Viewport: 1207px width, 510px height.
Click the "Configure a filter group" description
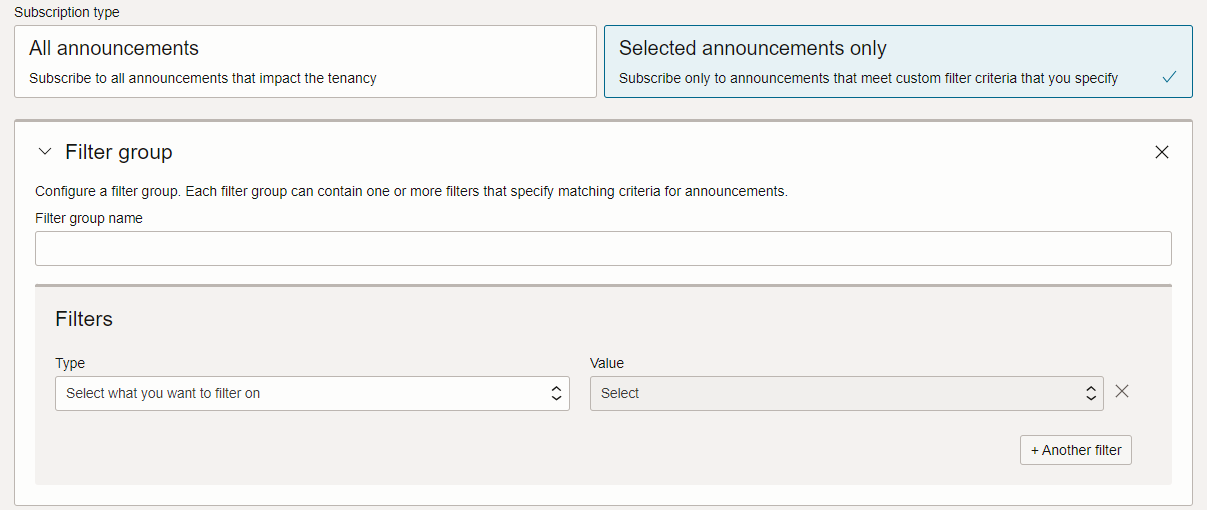411,191
